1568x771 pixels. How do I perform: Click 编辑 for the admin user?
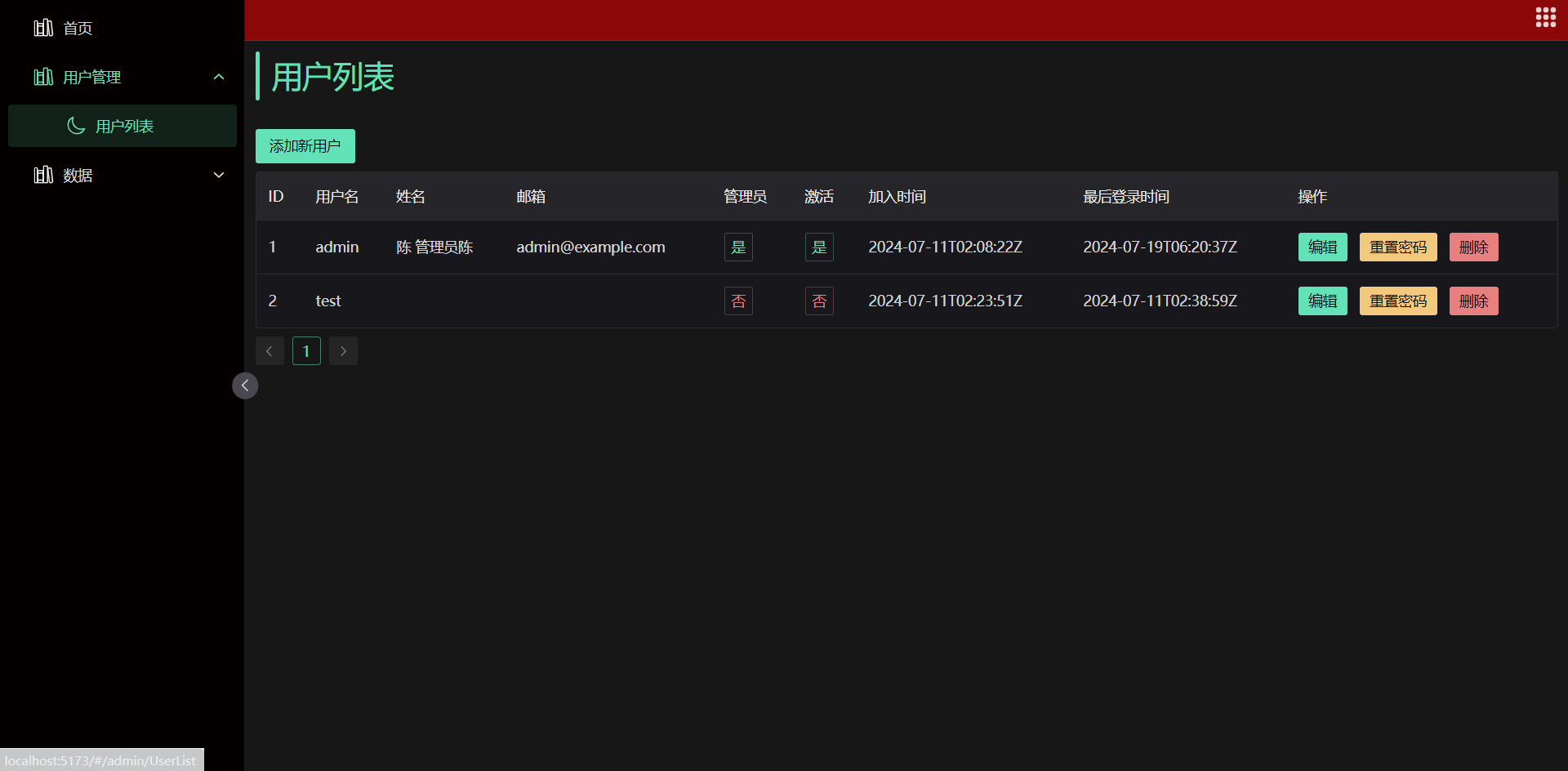pyautogui.click(x=1323, y=247)
